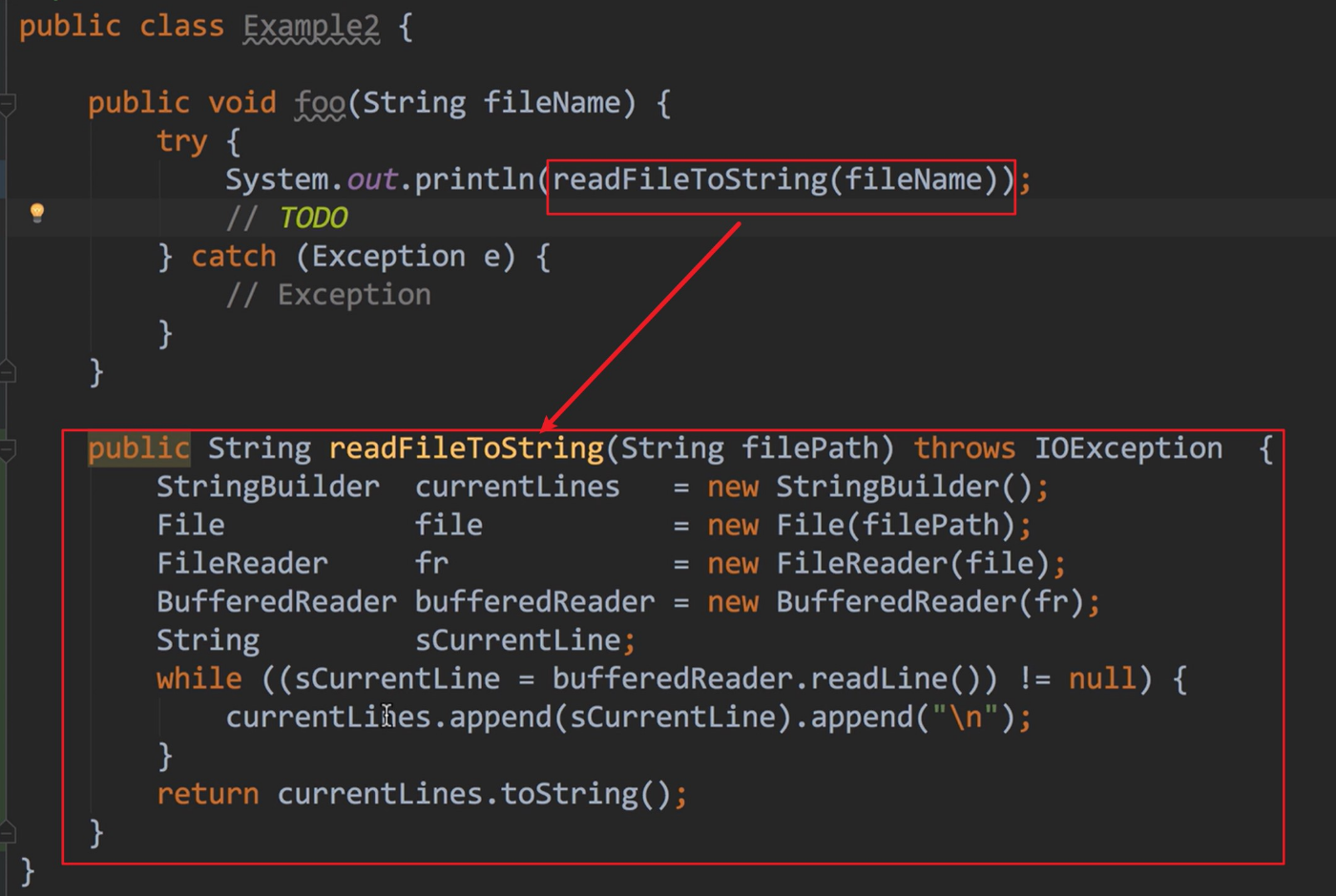Collapse the readFileToString method fold marker

[7, 448]
